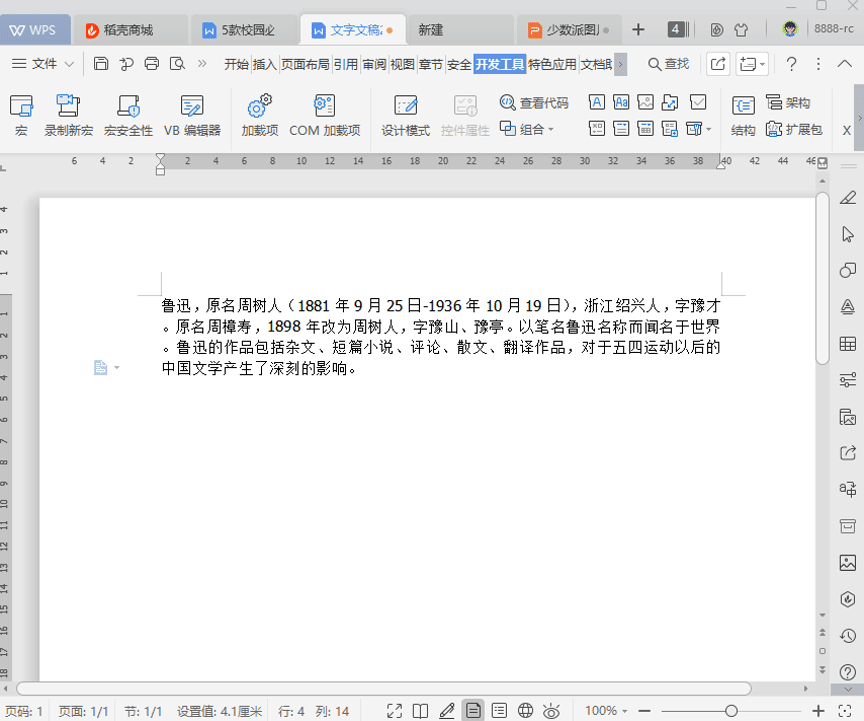Click the 查找 search button

(x=668, y=64)
